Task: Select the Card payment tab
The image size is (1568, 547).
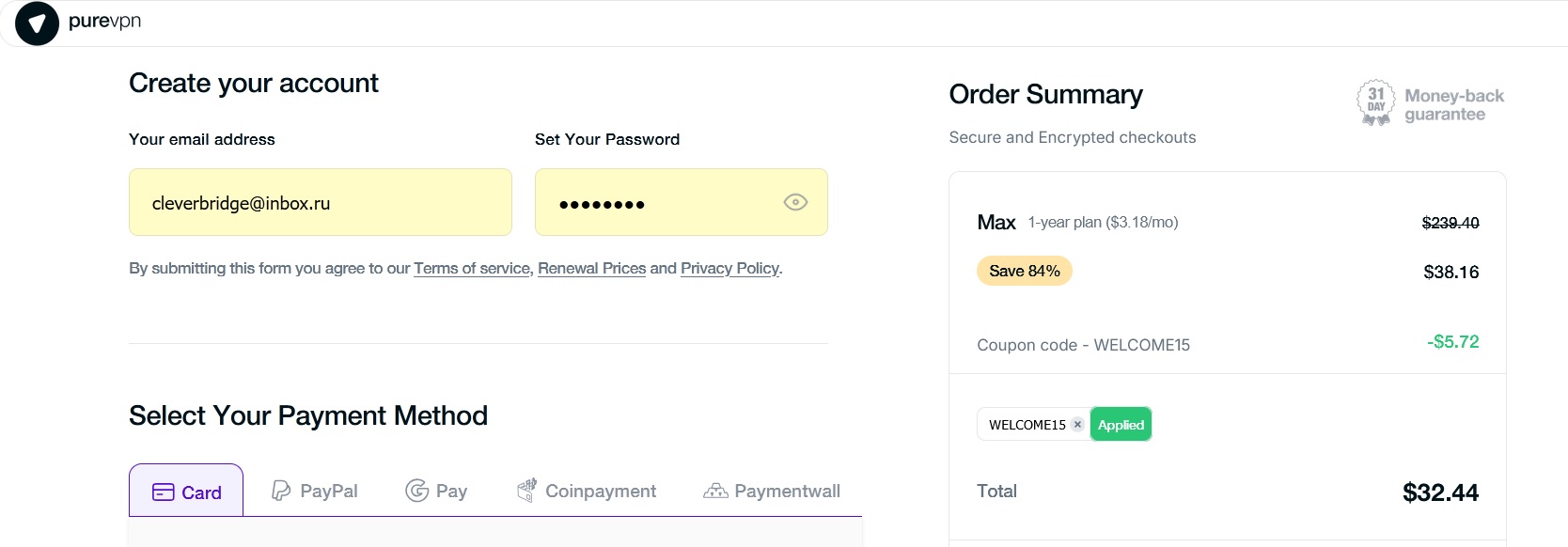Action: point(187,492)
